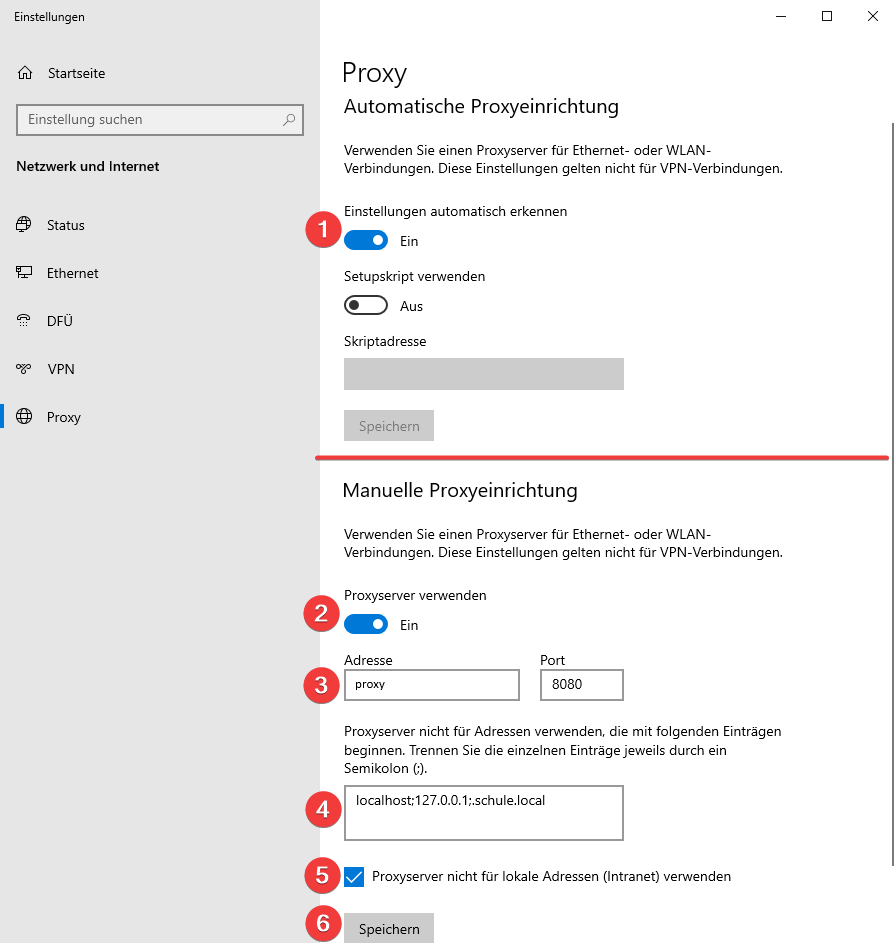Click the Port field showing 8080
The image size is (896, 943).
click(x=581, y=685)
